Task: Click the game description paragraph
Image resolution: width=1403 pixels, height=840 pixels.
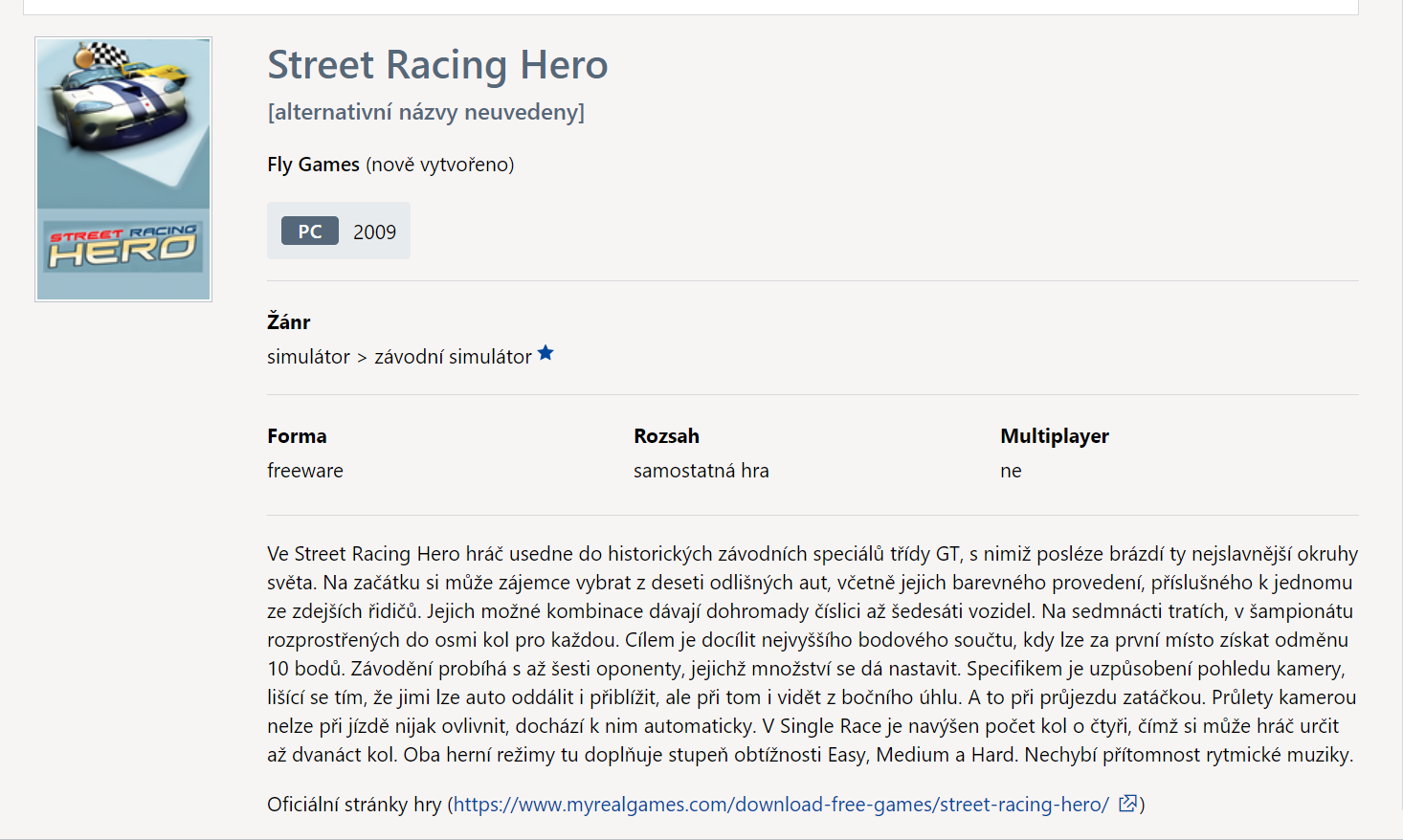Action: (x=813, y=654)
